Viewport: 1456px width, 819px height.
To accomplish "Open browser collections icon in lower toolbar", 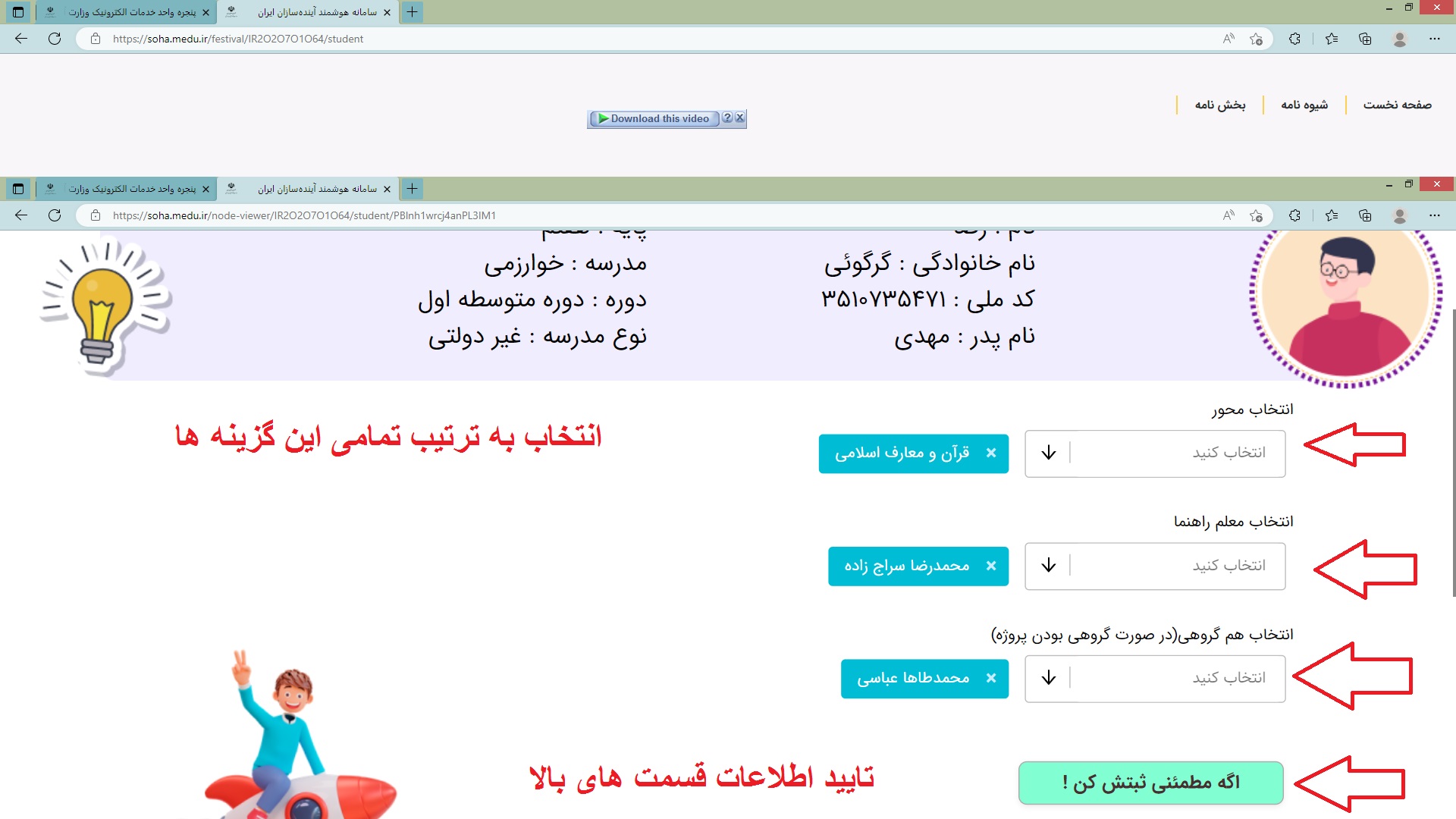I will click(x=1365, y=215).
